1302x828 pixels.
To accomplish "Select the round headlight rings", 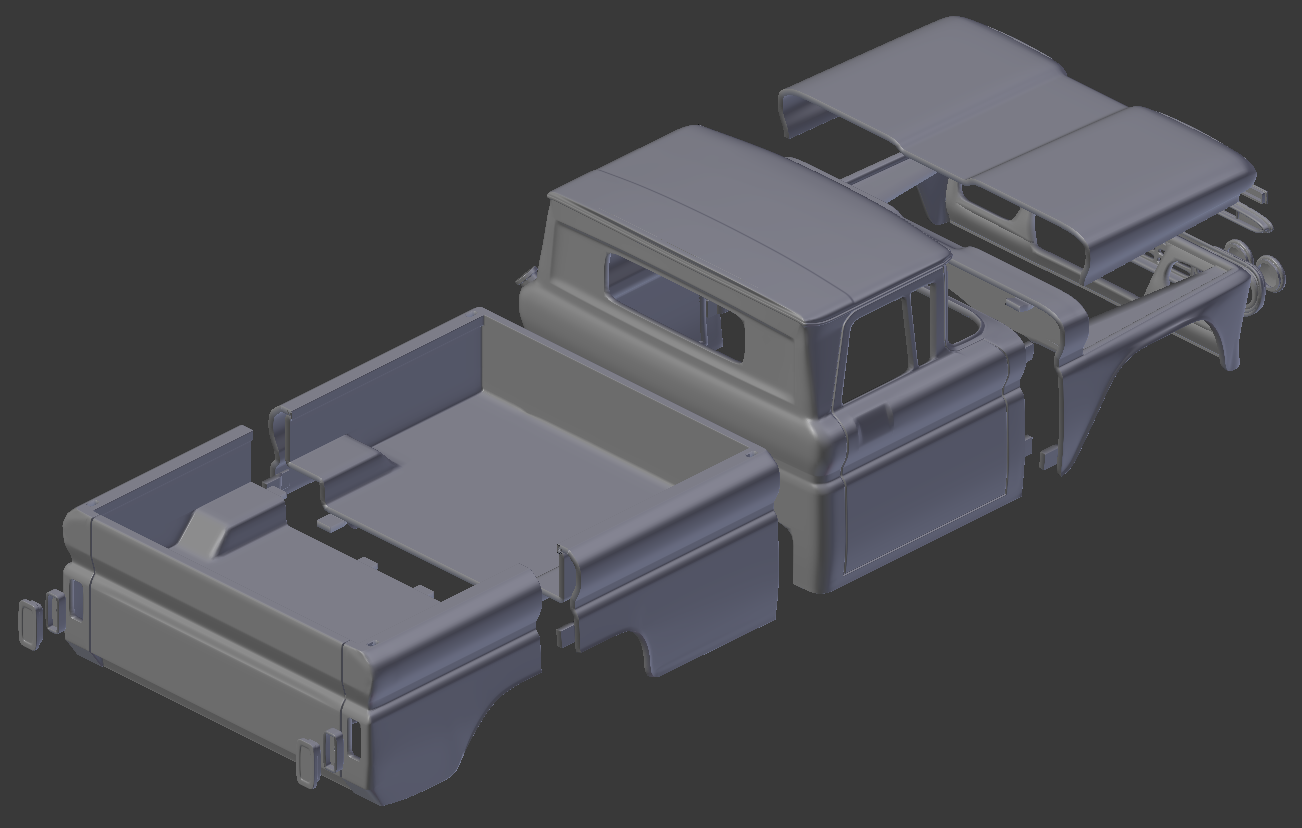I will tap(1255, 265).
